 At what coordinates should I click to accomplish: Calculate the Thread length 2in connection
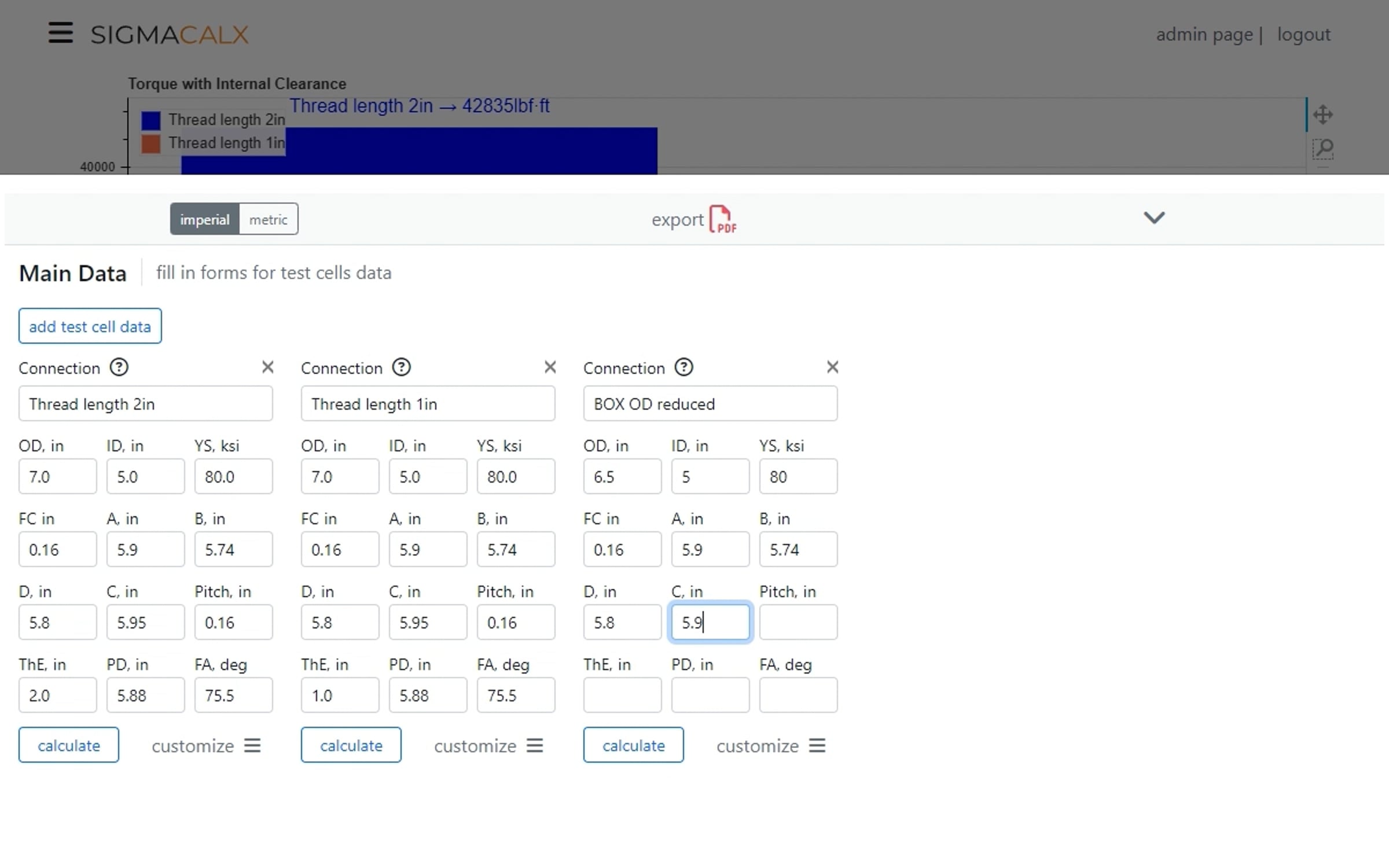(69, 745)
